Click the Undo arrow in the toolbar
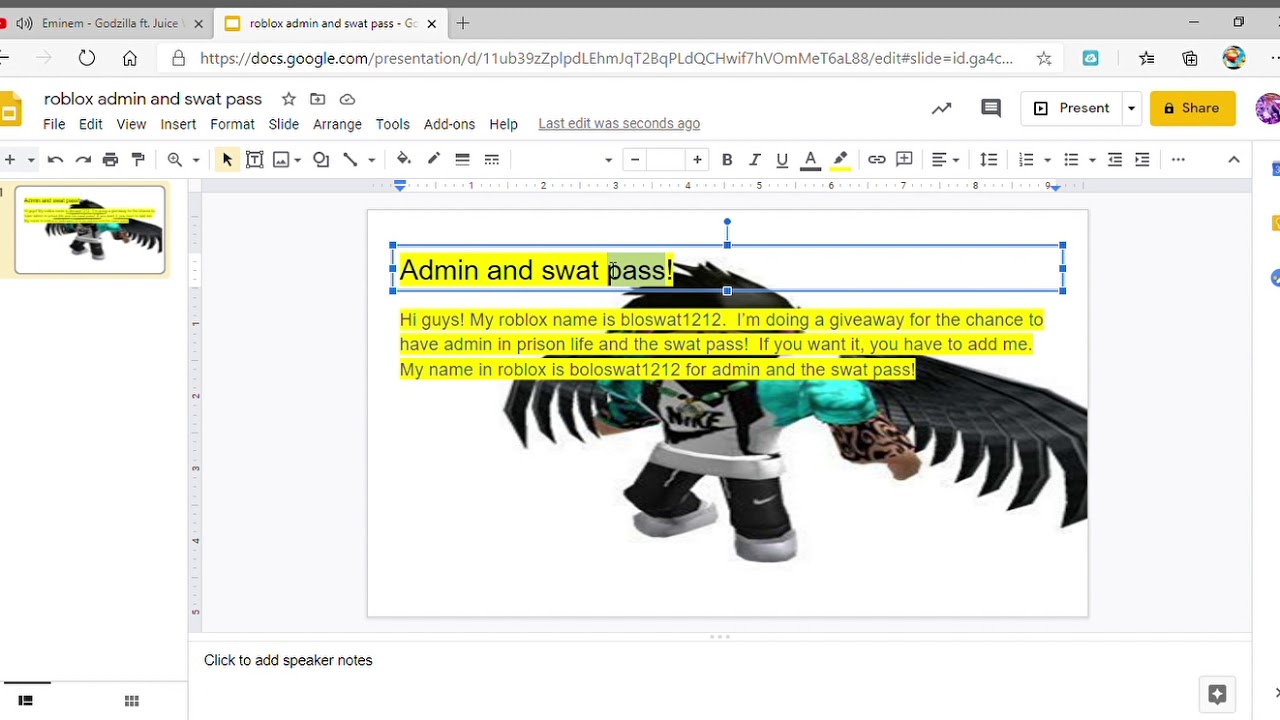The image size is (1280, 720). point(55,159)
